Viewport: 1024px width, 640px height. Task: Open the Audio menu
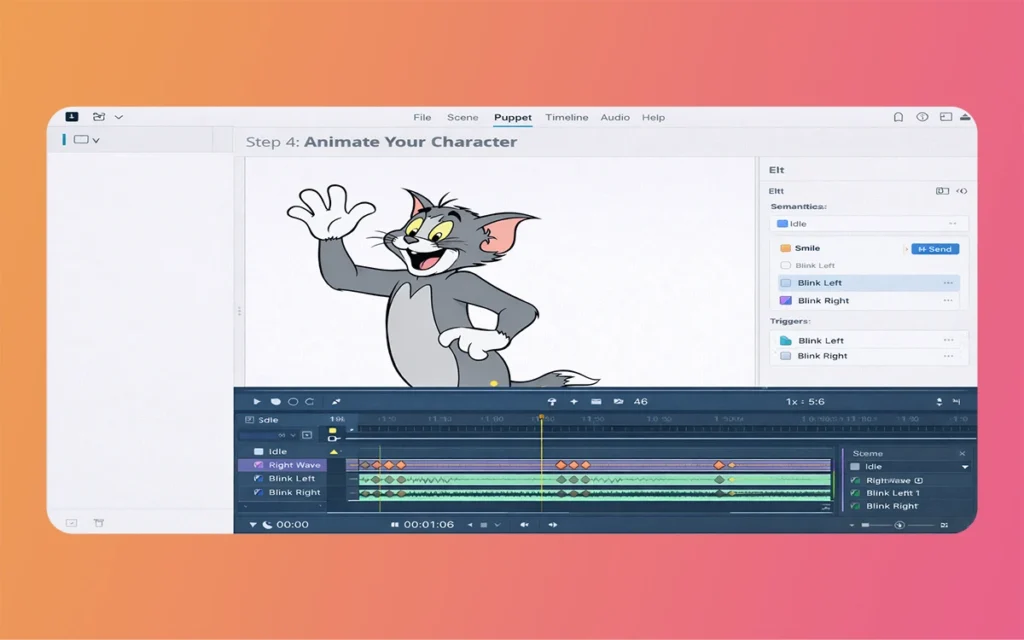click(615, 117)
